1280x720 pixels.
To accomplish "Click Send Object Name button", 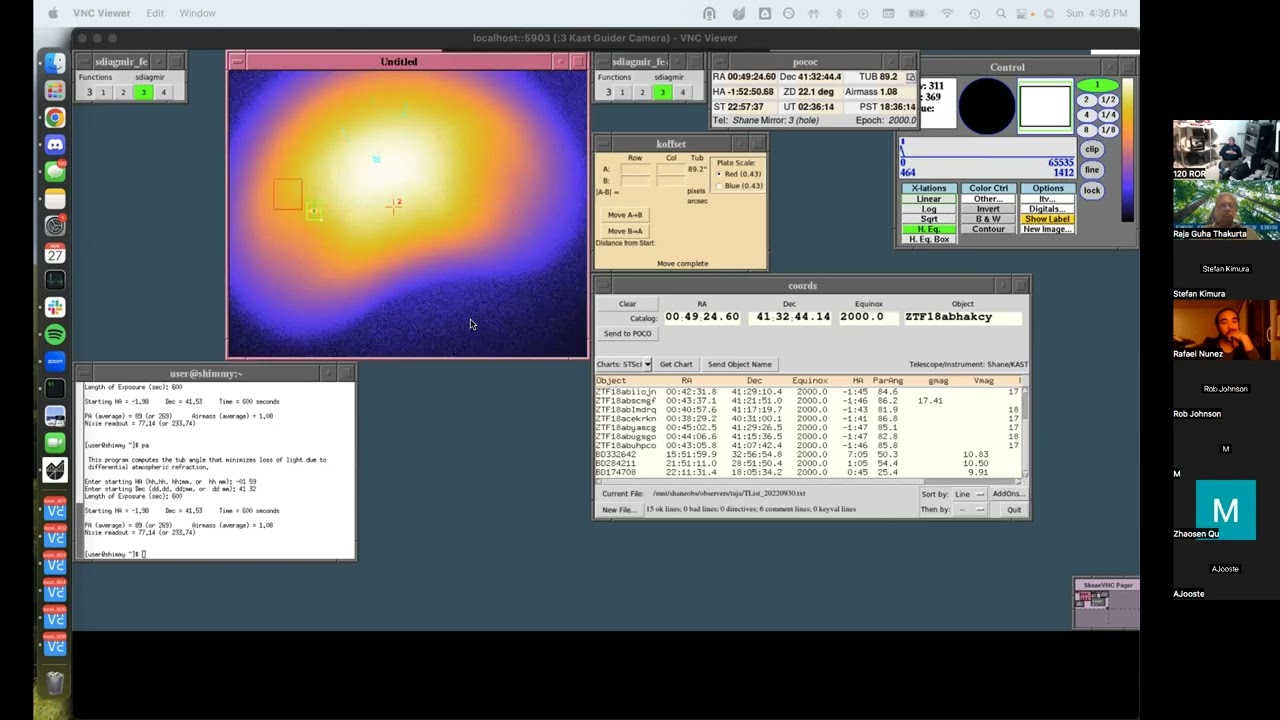I will pos(740,364).
